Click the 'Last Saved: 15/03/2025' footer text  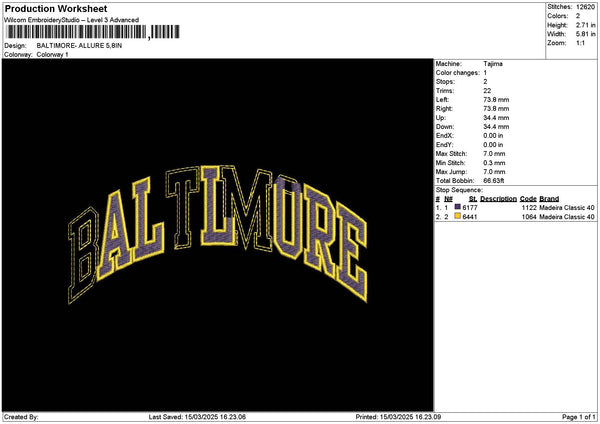point(197,417)
